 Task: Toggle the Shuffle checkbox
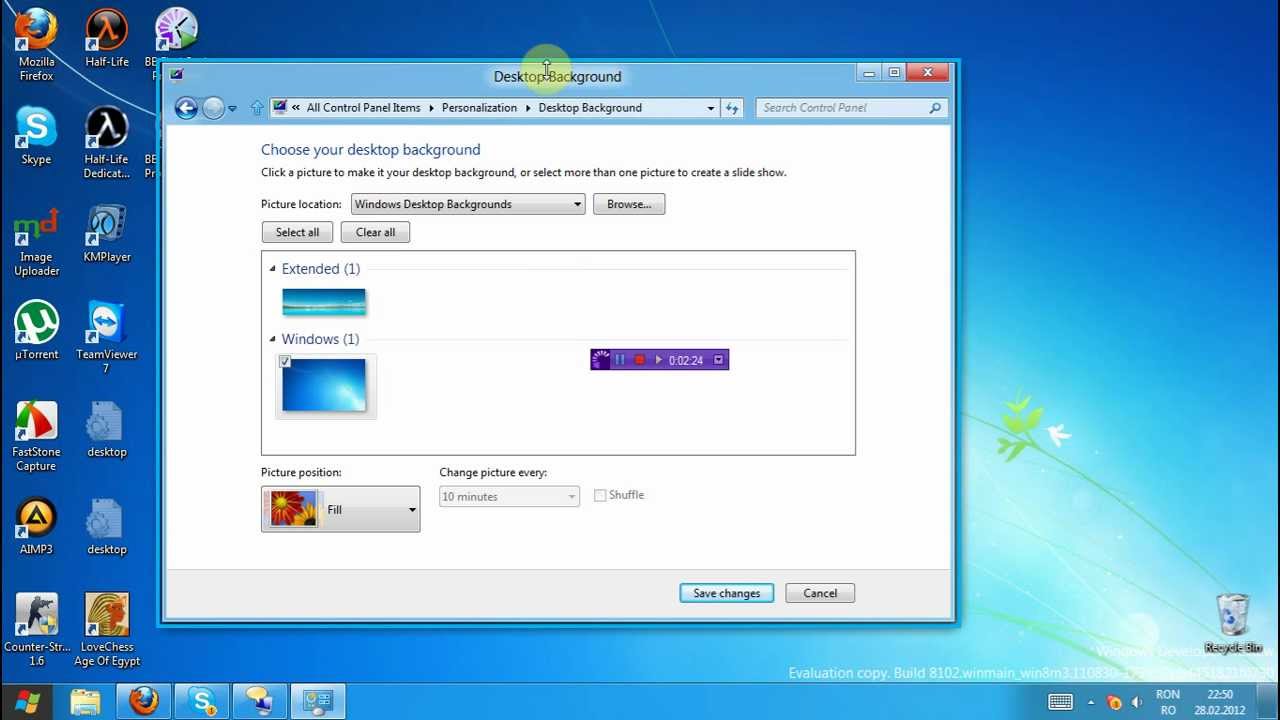[600, 495]
